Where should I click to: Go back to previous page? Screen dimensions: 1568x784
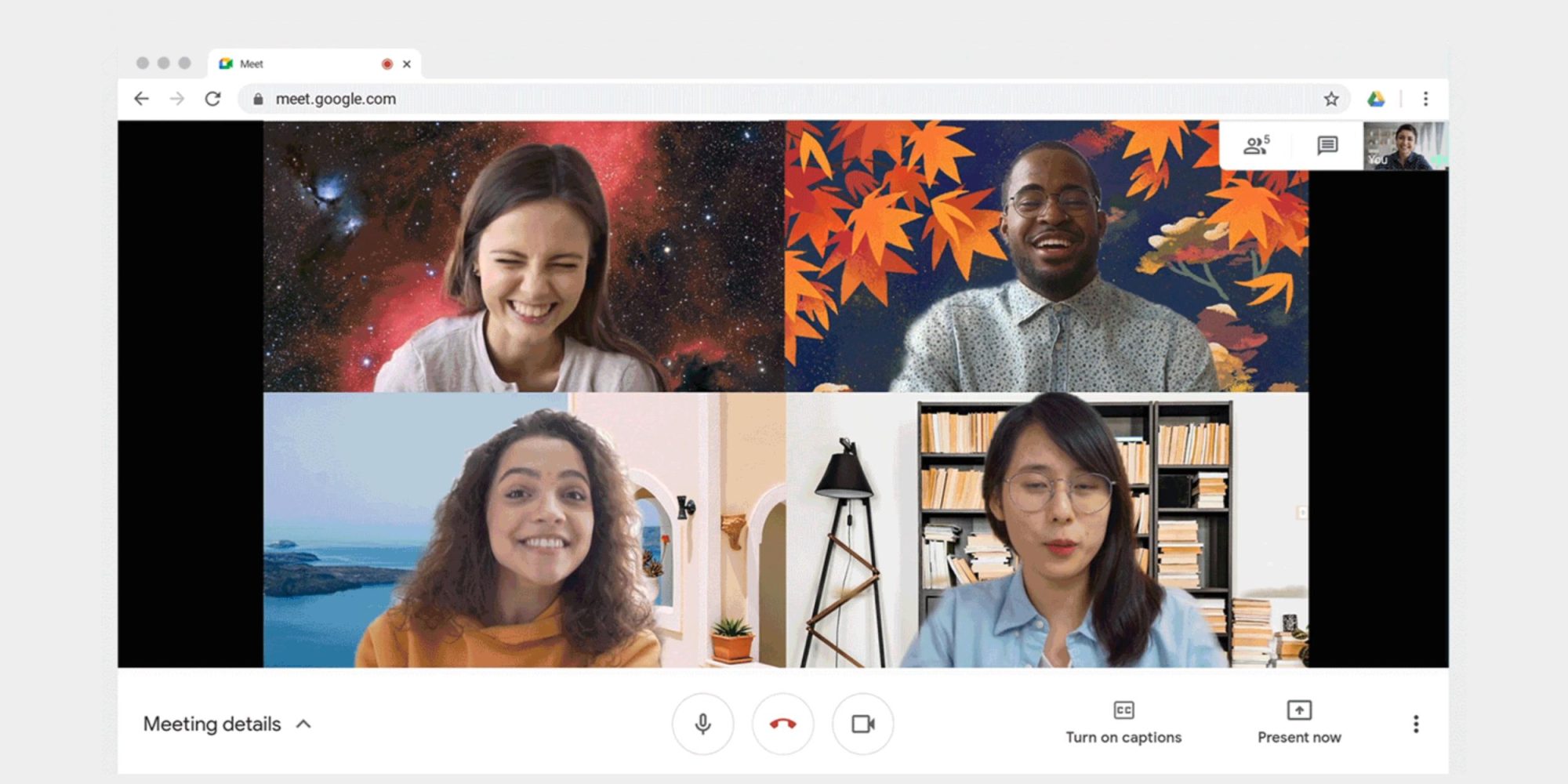point(141,99)
